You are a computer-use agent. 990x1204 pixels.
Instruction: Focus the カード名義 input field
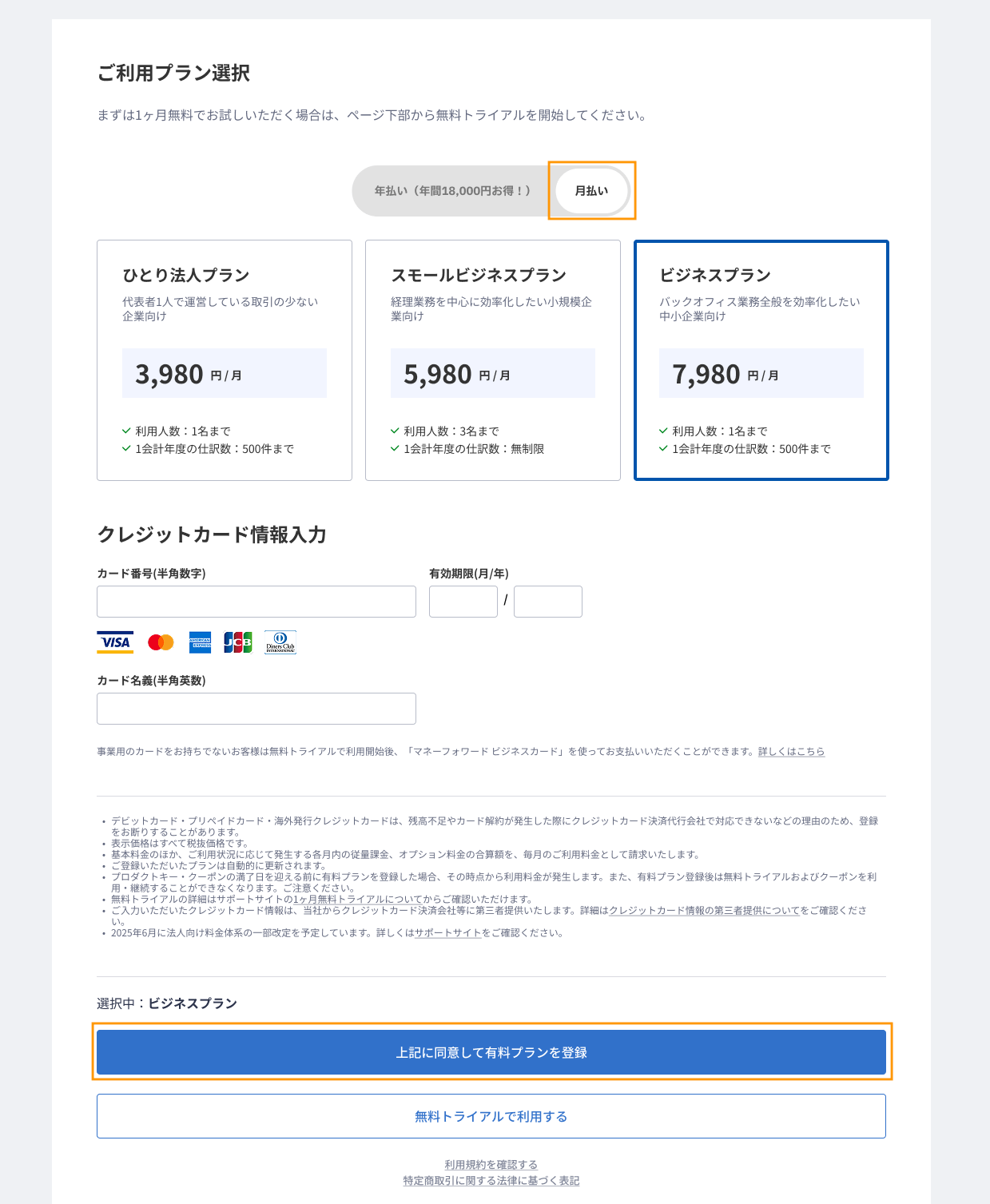(x=256, y=709)
